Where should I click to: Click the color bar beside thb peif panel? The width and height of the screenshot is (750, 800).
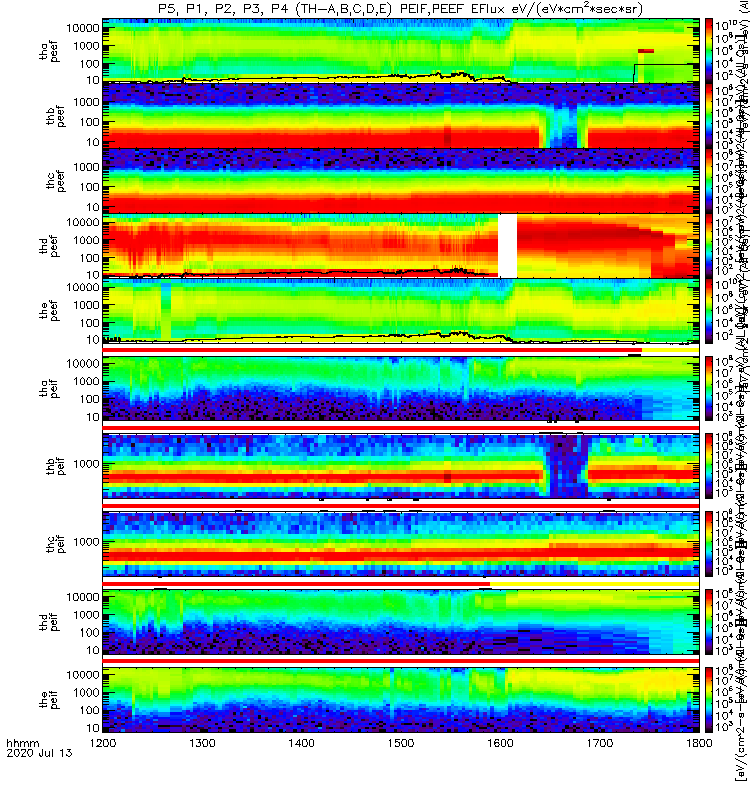tap(709, 466)
